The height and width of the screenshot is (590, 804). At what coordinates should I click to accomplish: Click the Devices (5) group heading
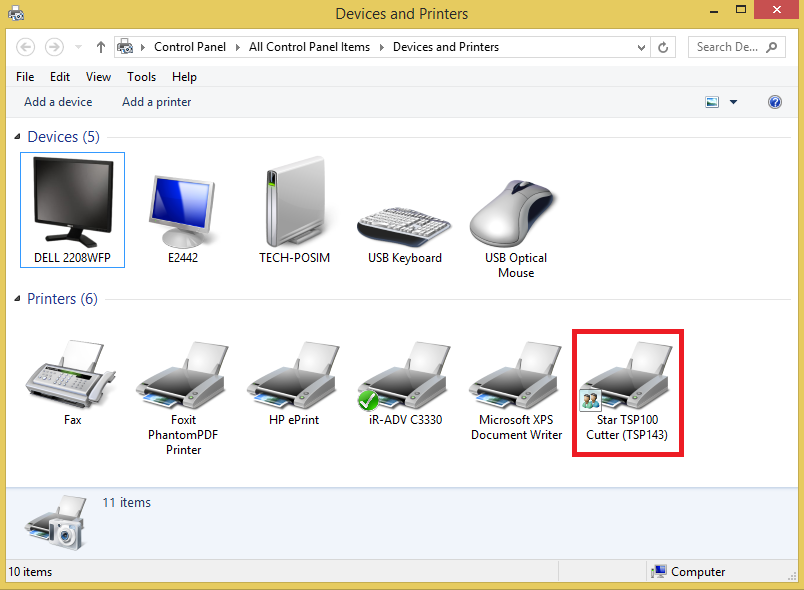64,137
